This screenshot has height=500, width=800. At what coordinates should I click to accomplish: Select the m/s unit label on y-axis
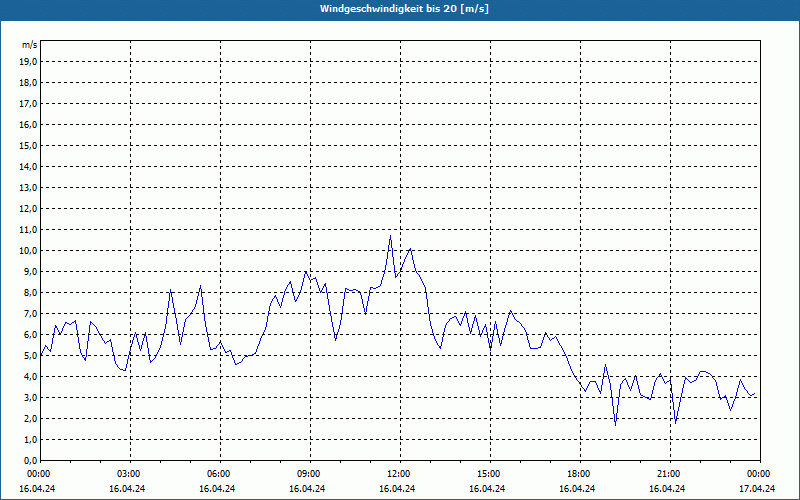tap(30, 45)
